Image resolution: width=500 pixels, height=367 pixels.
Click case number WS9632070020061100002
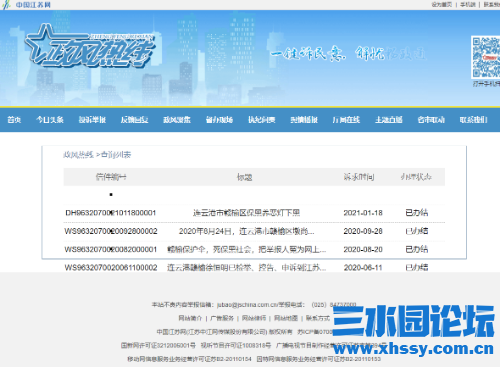pos(111,267)
